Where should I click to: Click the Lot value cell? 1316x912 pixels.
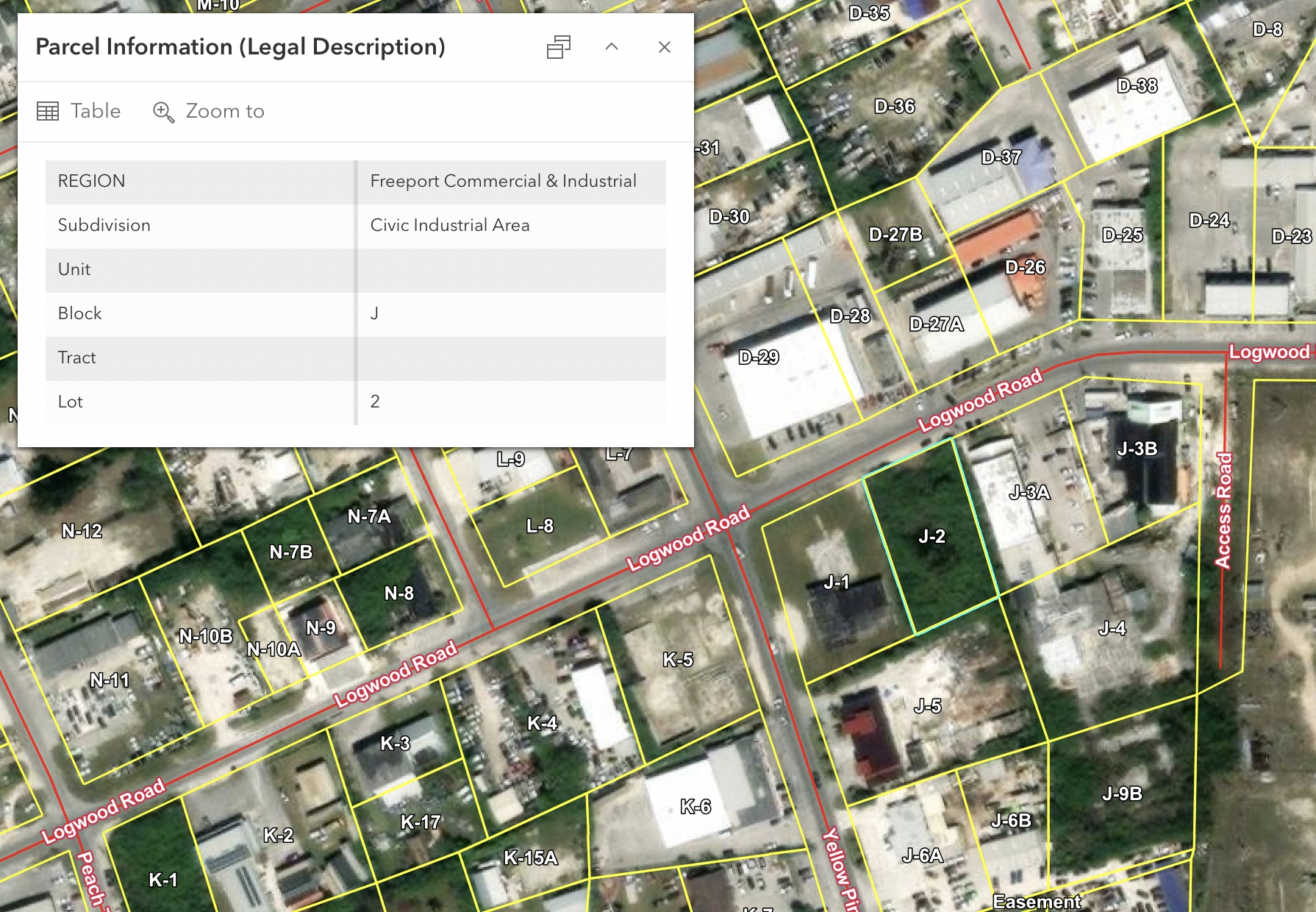(x=512, y=402)
